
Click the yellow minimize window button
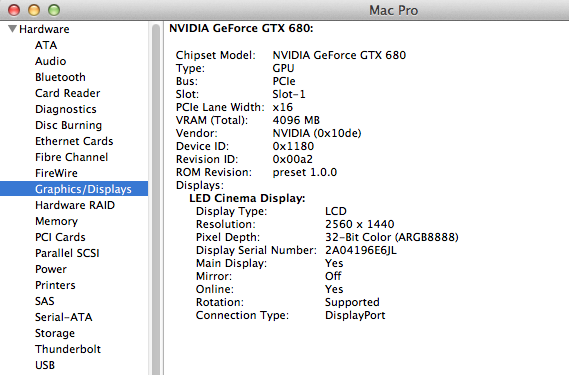click(x=34, y=10)
